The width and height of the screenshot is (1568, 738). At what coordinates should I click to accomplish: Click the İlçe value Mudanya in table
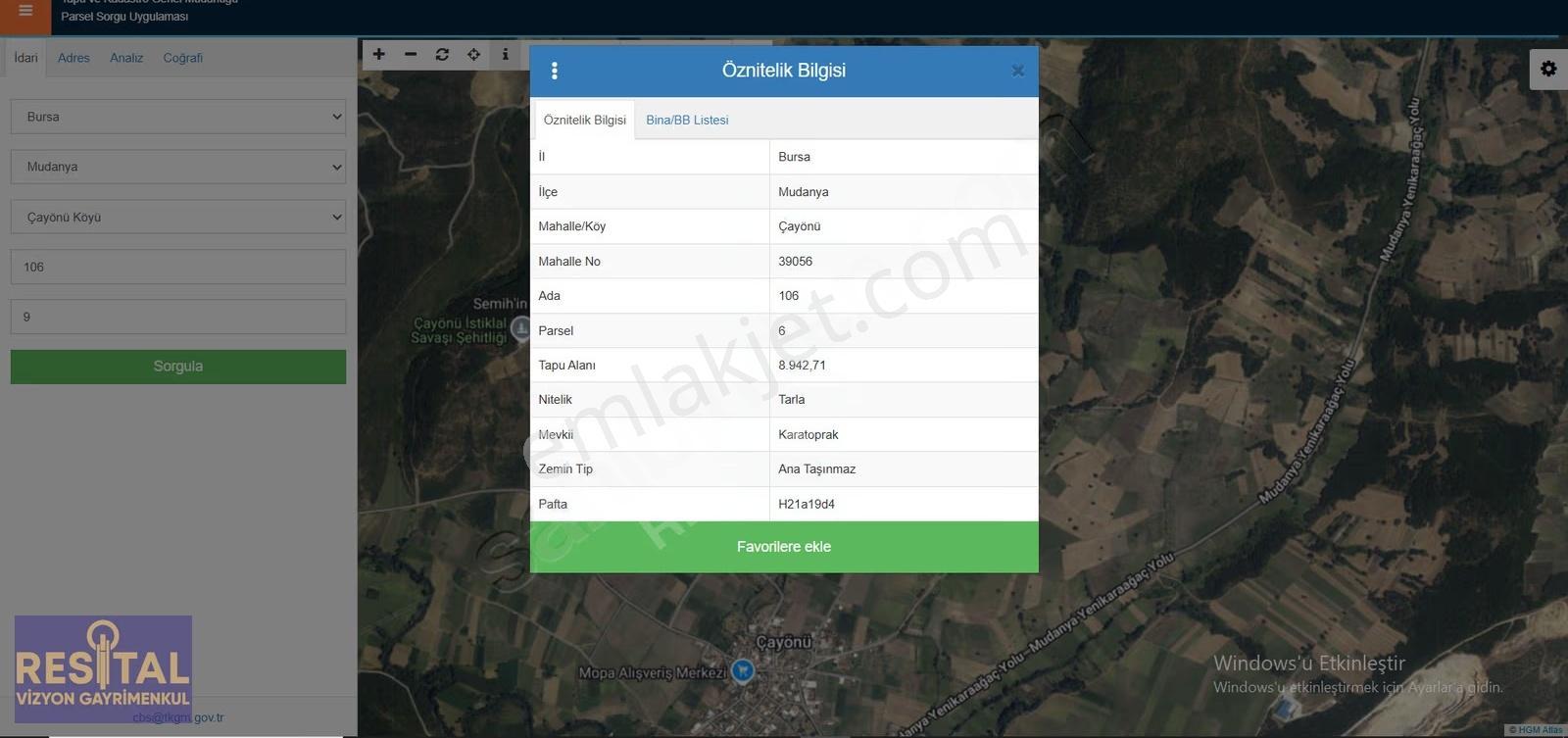(803, 192)
